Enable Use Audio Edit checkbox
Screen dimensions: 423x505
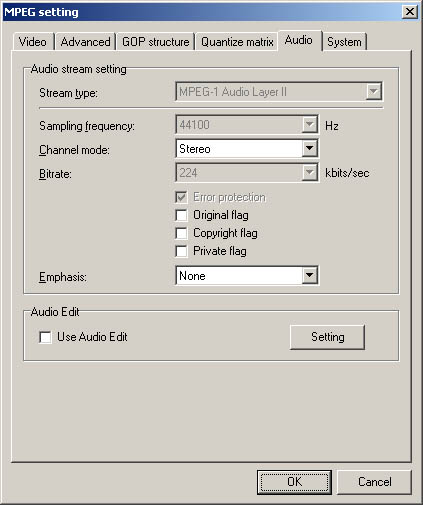point(45,337)
